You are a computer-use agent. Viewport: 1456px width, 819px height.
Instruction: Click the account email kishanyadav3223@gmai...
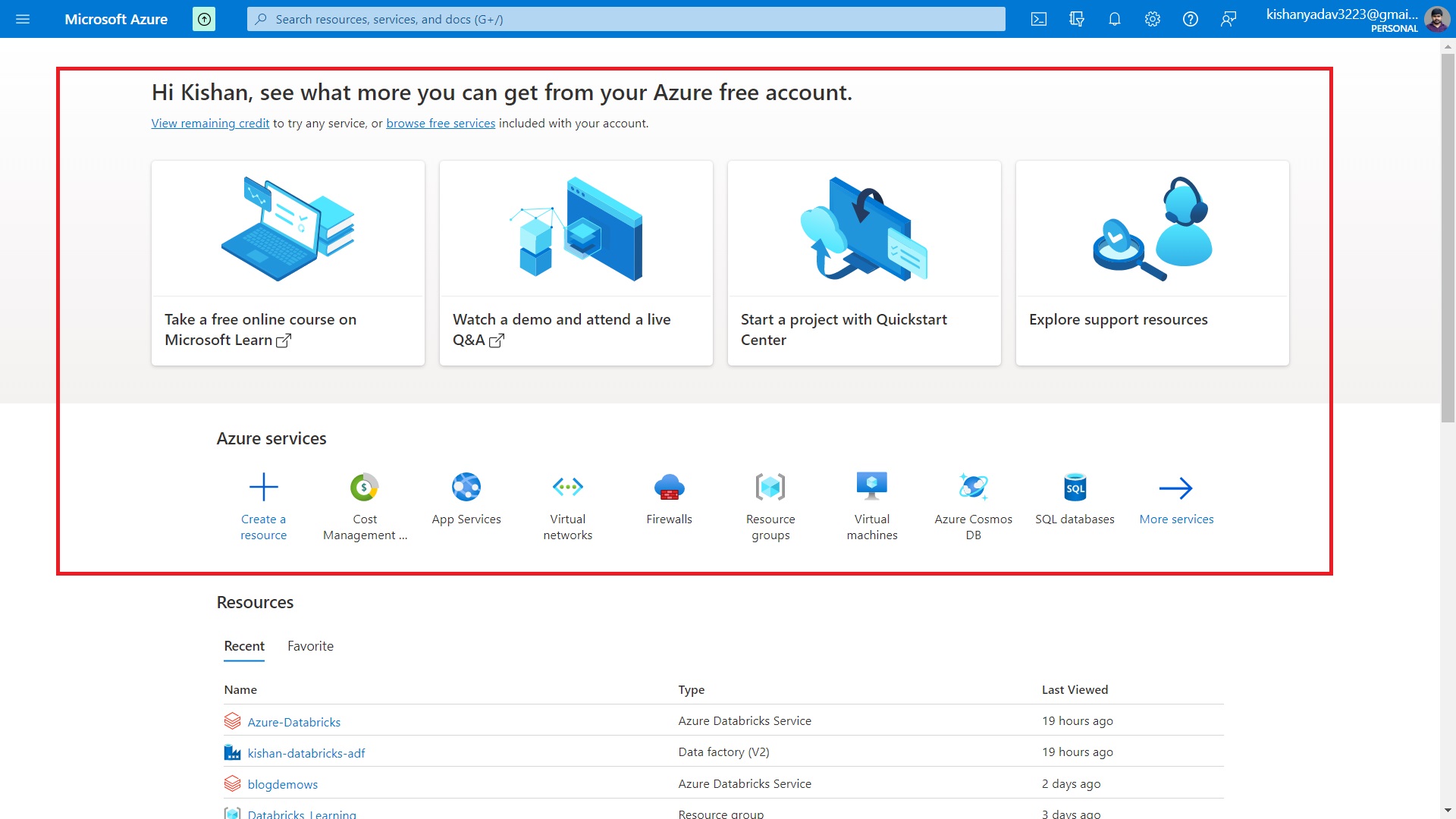(1341, 14)
